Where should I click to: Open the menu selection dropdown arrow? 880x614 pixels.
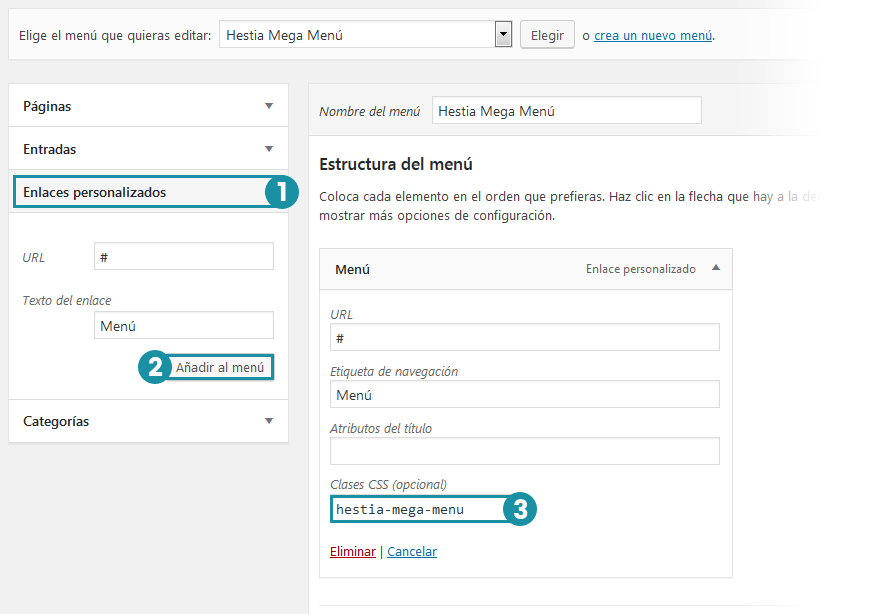coord(503,35)
